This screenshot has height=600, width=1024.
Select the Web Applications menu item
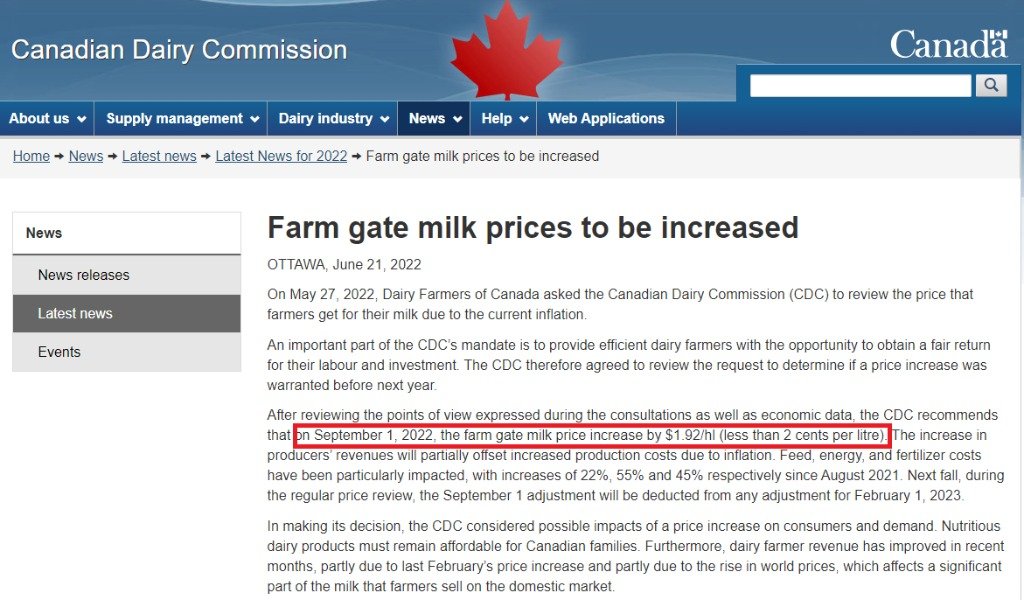pyautogui.click(x=605, y=118)
